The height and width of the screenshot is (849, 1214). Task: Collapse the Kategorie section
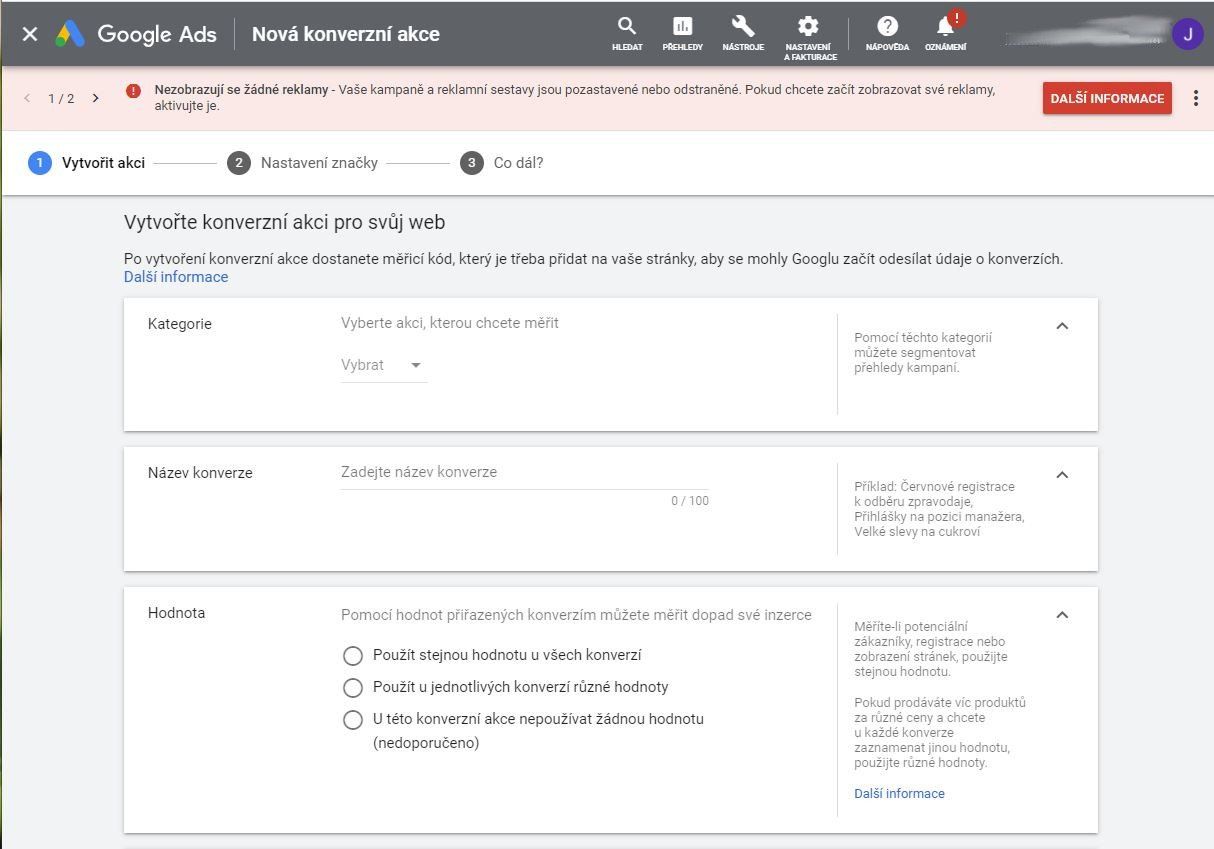[x=1062, y=326]
